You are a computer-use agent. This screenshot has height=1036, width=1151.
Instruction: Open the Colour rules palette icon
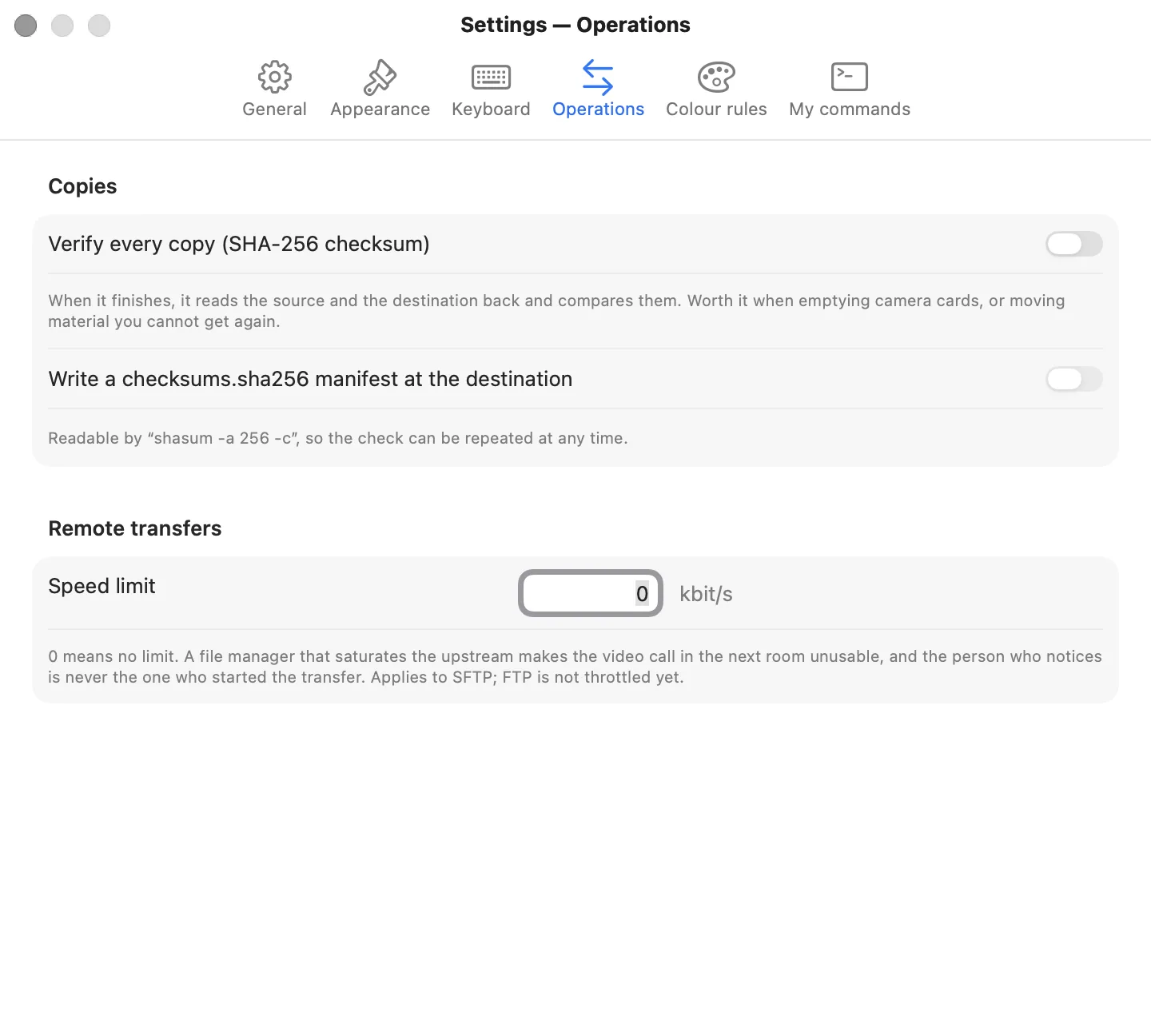[716, 77]
